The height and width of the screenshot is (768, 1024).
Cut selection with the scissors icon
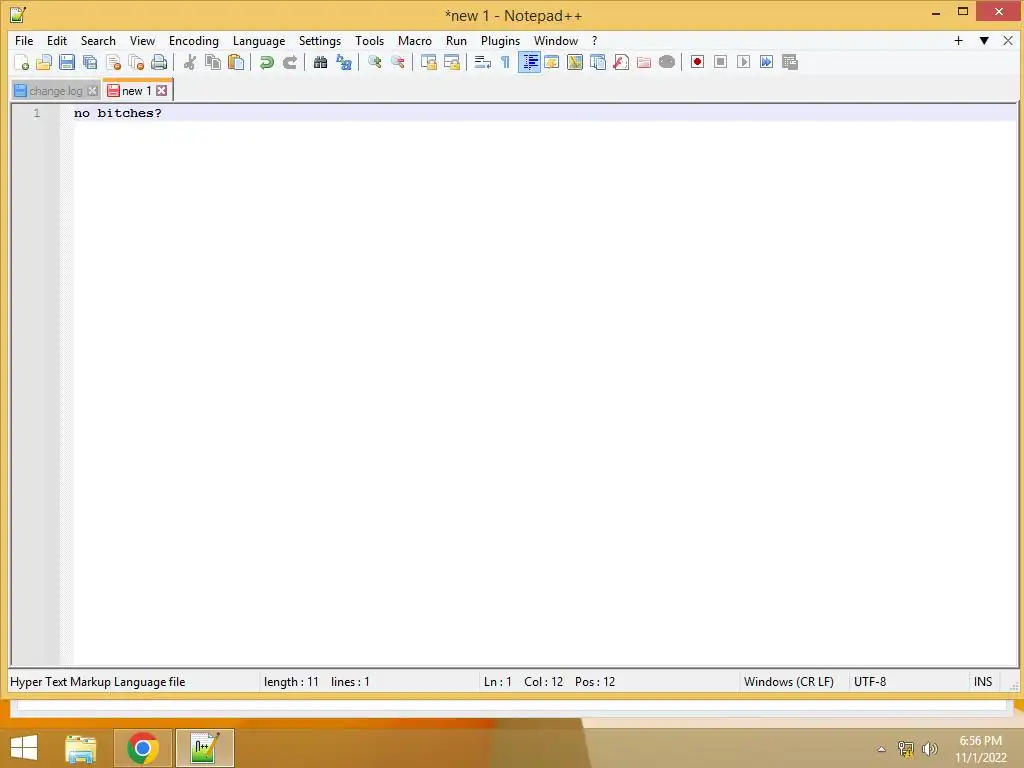tap(190, 62)
